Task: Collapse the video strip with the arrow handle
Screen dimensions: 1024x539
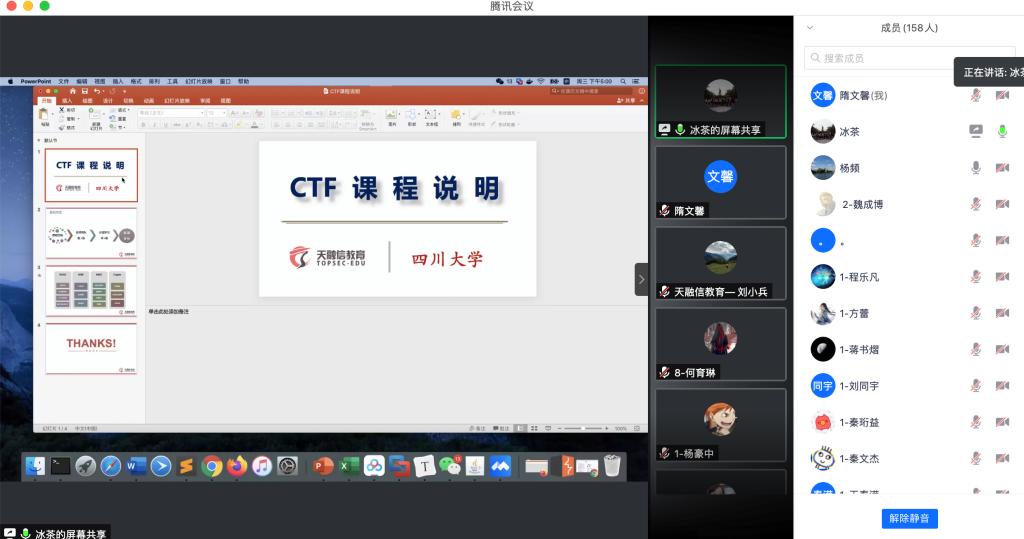Action: pyautogui.click(x=641, y=279)
